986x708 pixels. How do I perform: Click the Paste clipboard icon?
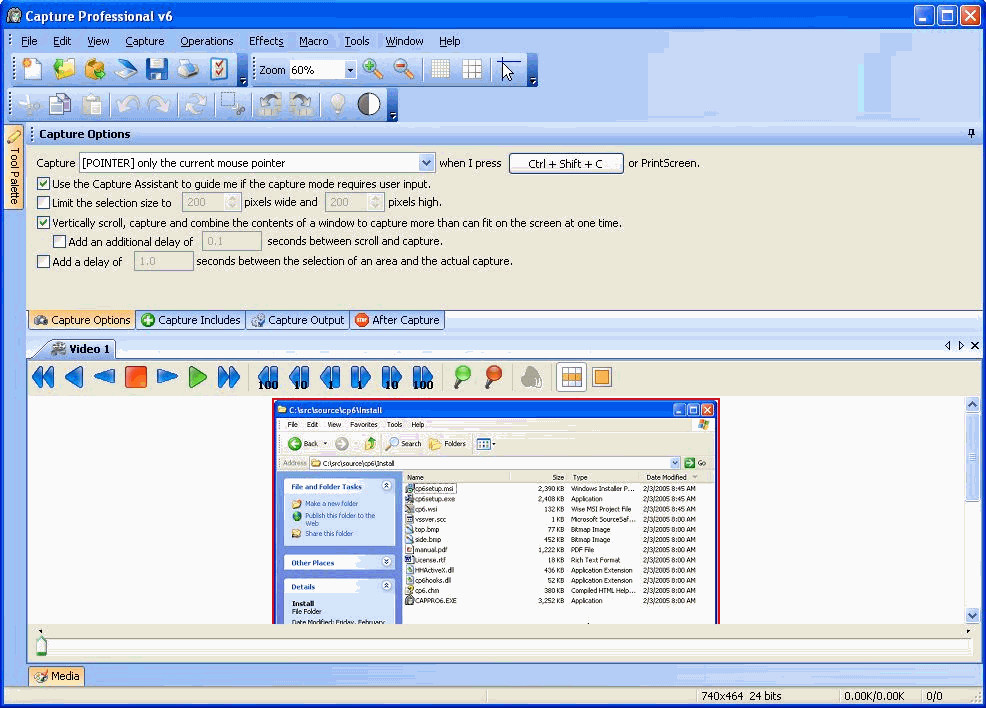click(x=92, y=104)
